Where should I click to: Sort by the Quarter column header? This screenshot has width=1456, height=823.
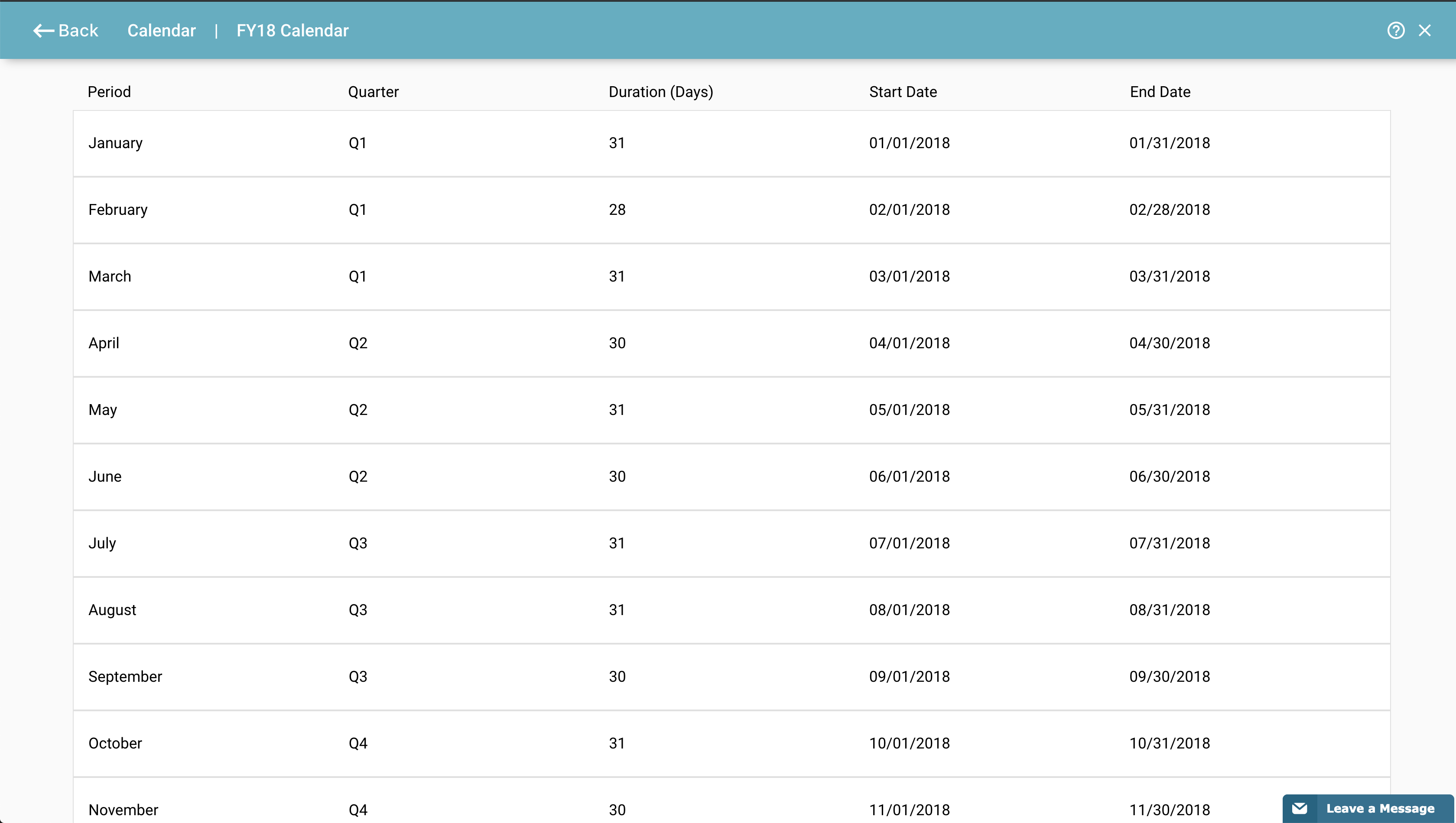coord(373,91)
